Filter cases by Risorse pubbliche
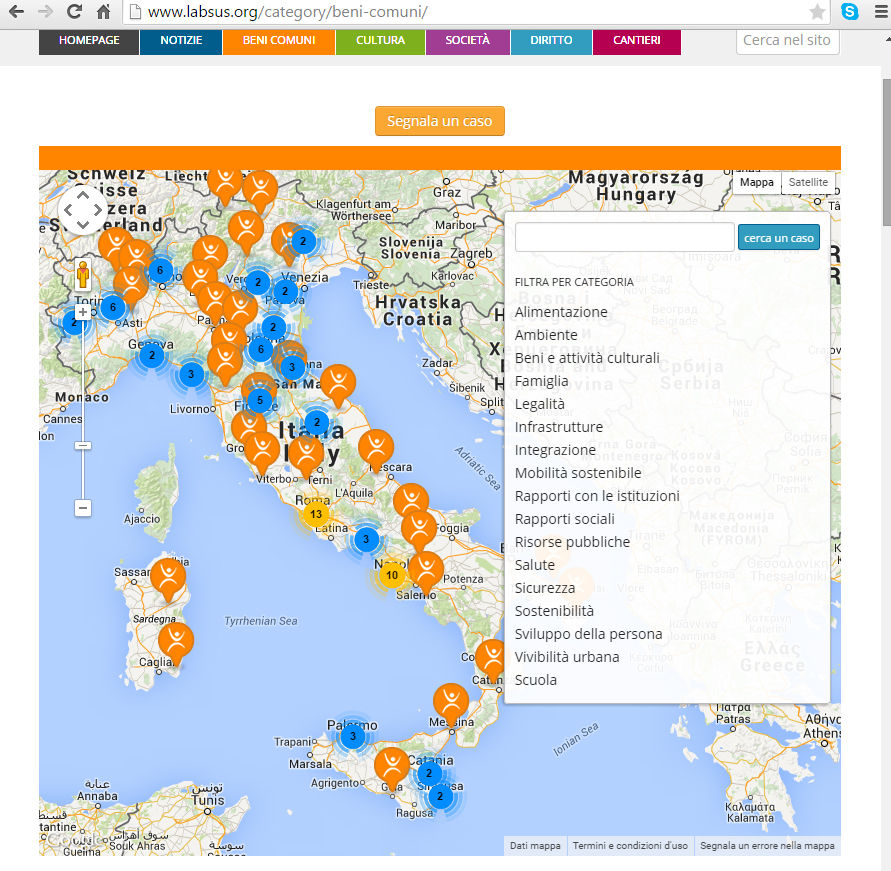 [572, 542]
